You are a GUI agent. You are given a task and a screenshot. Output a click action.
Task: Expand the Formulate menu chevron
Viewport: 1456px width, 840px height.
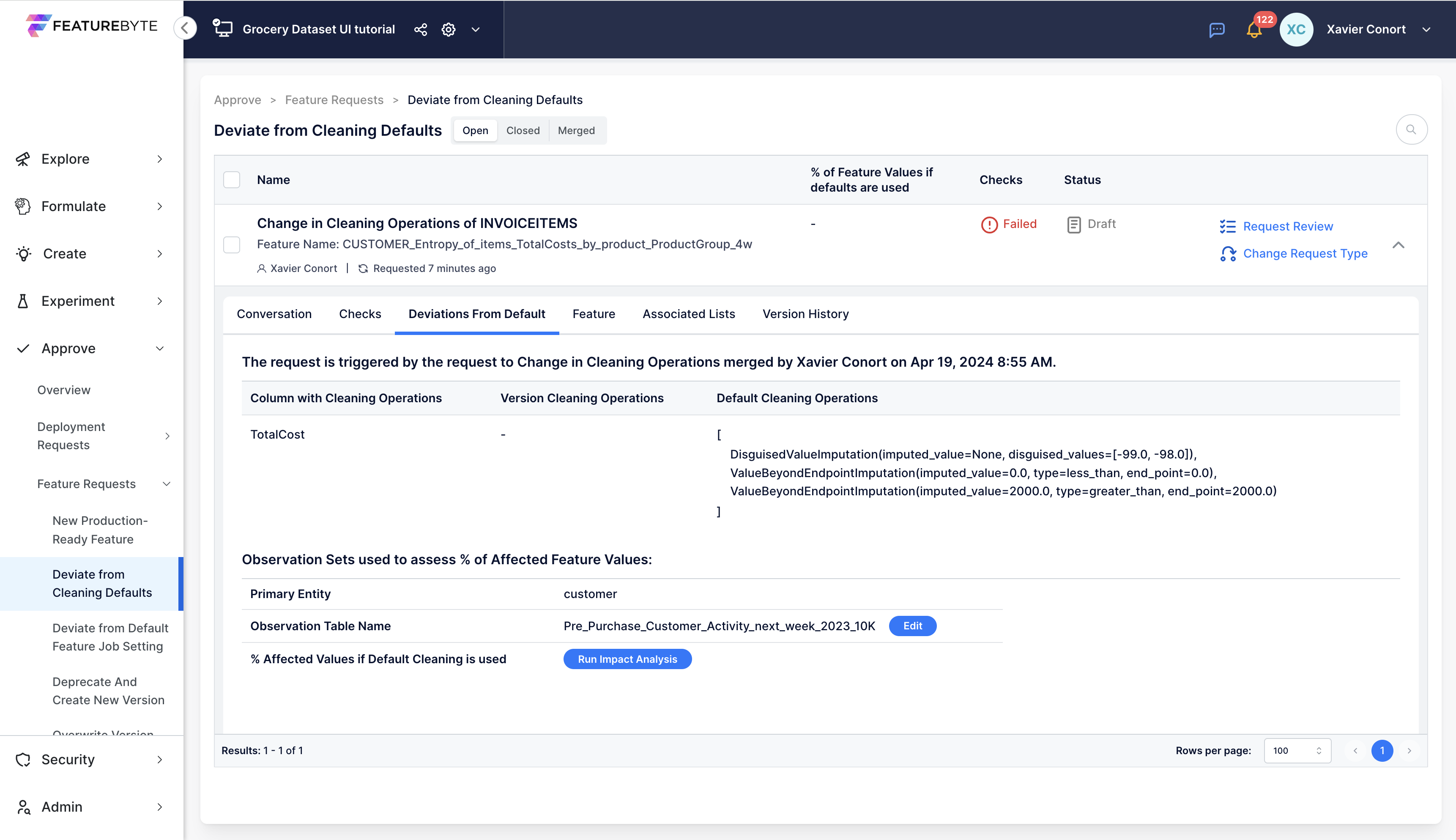click(160, 206)
